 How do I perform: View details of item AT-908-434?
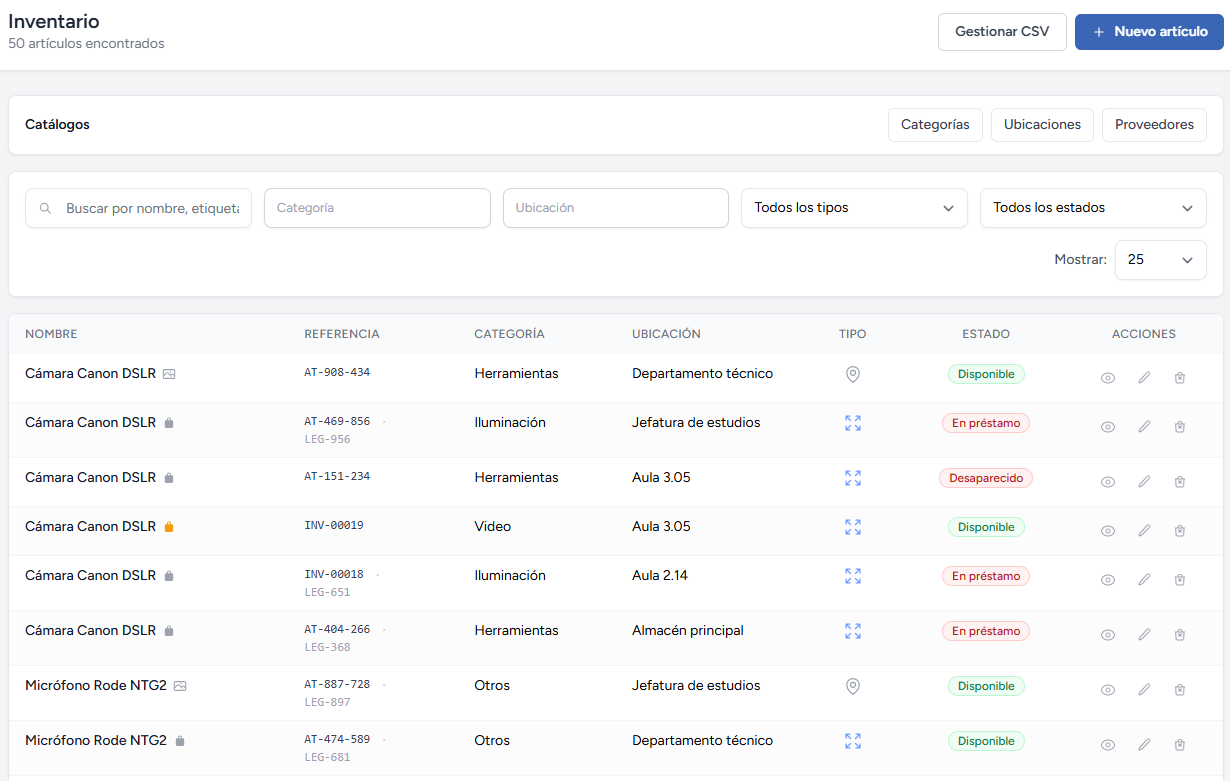pyautogui.click(x=1108, y=378)
